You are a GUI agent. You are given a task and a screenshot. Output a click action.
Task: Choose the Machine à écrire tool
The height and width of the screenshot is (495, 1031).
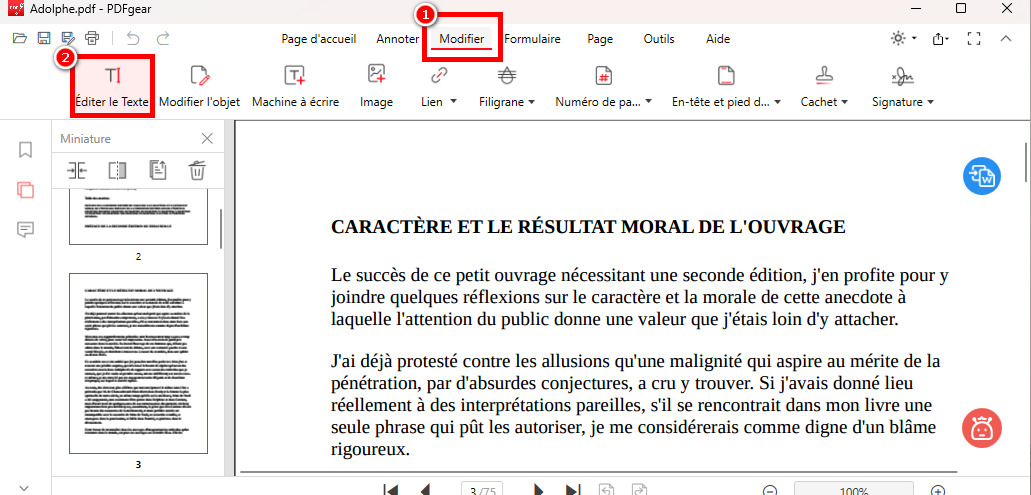(x=295, y=87)
